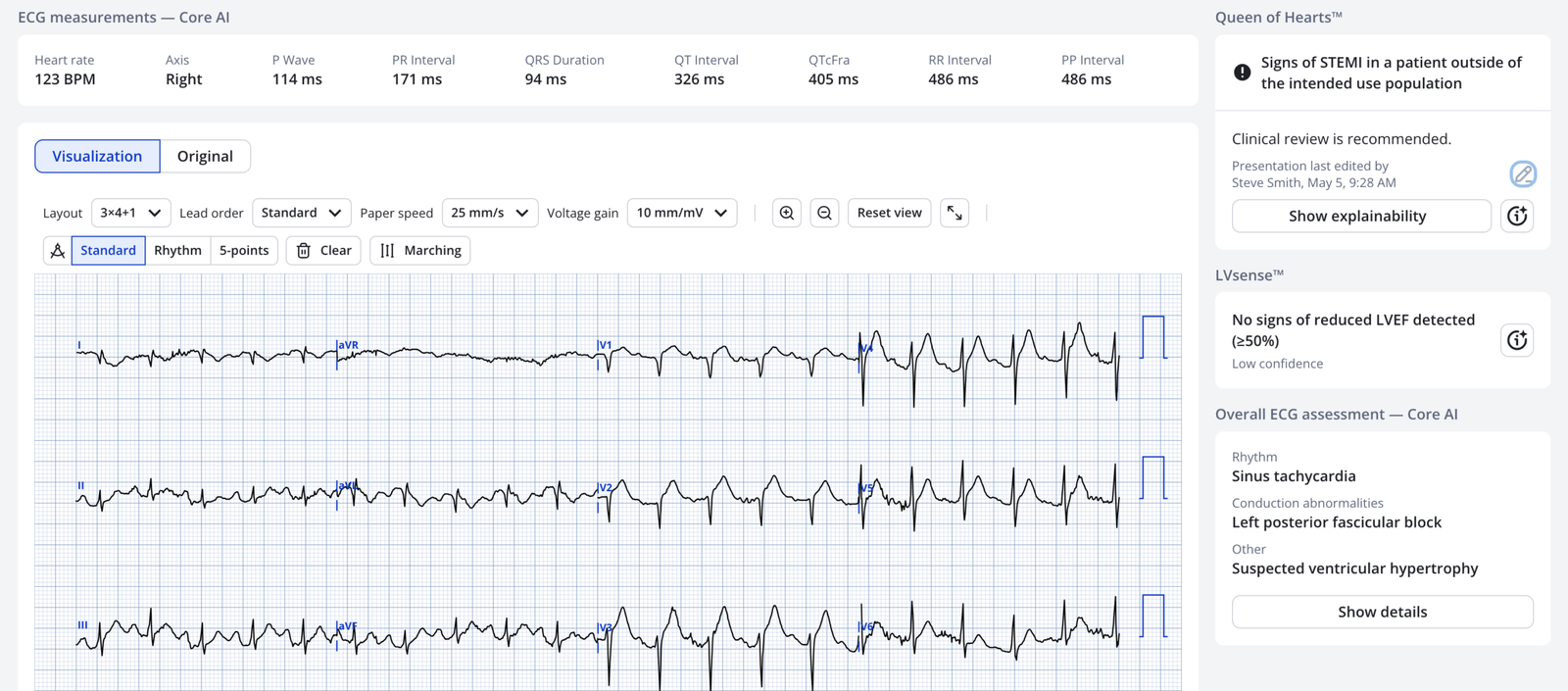This screenshot has height=691, width=1568.
Task: Click the QTcFra value 405 ms
Action: pos(833,79)
